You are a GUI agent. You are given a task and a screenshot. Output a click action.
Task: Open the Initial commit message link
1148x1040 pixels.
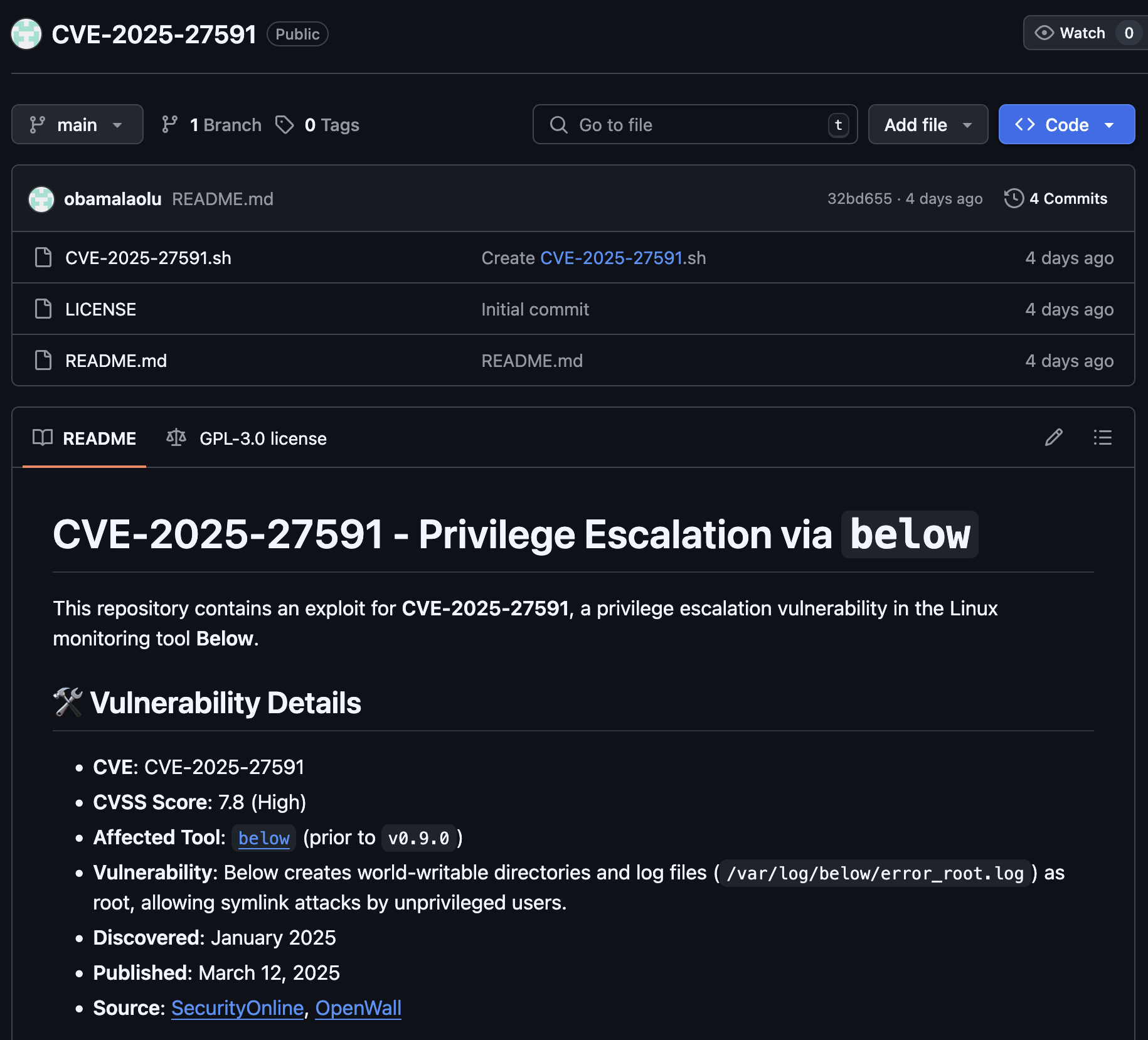[x=535, y=309]
